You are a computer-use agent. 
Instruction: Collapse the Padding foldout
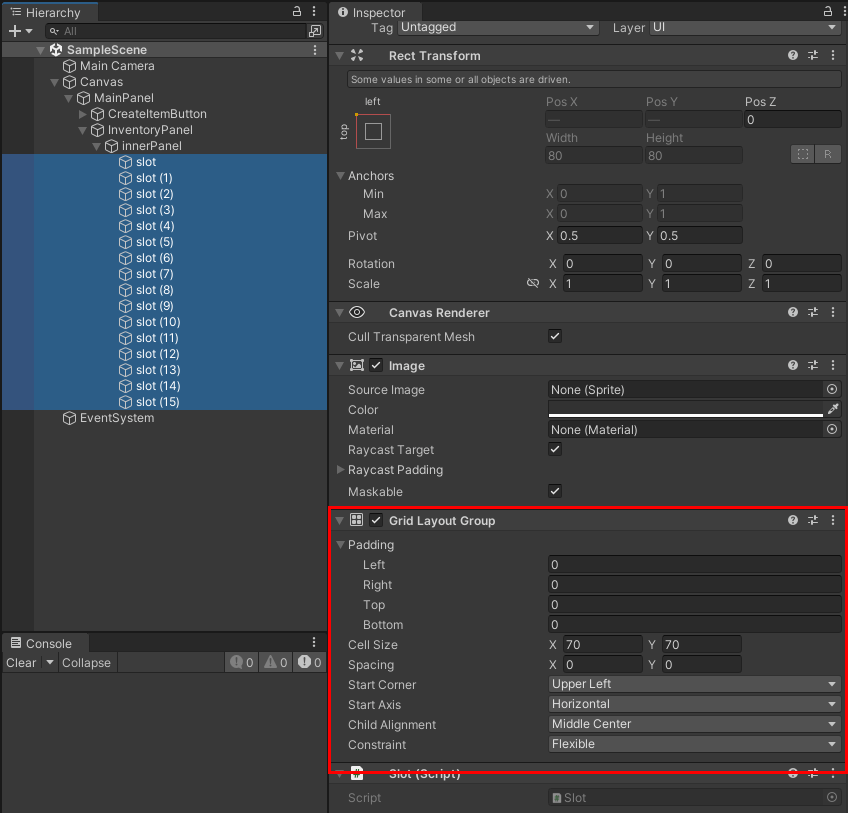340,545
